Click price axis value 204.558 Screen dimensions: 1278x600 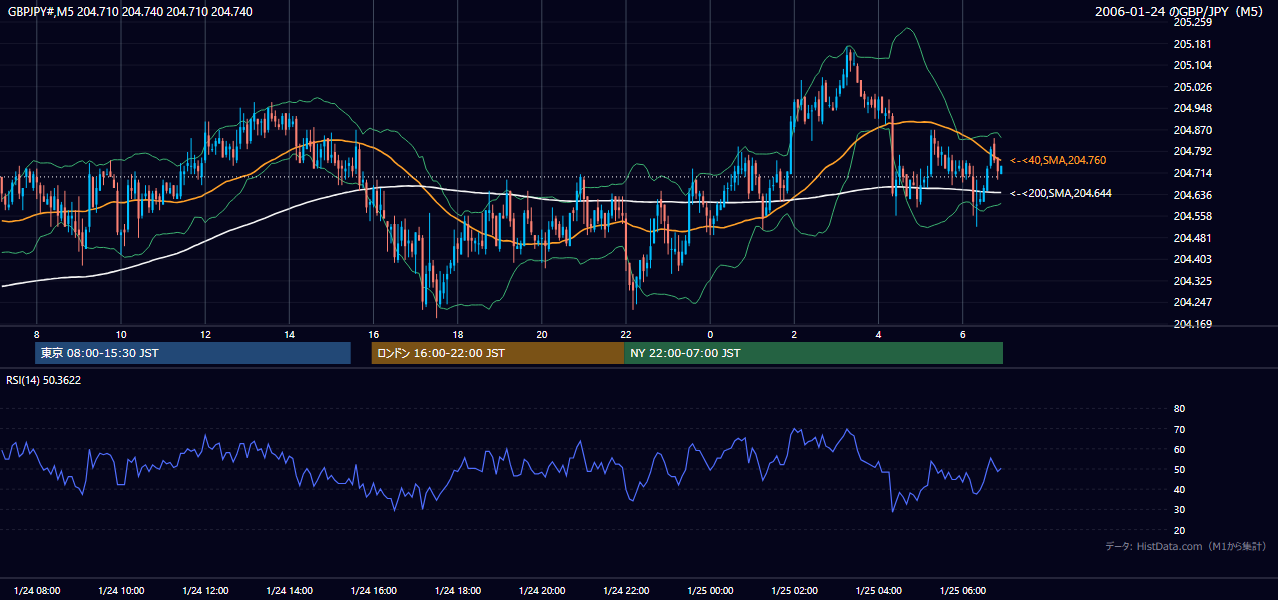click(x=1192, y=216)
